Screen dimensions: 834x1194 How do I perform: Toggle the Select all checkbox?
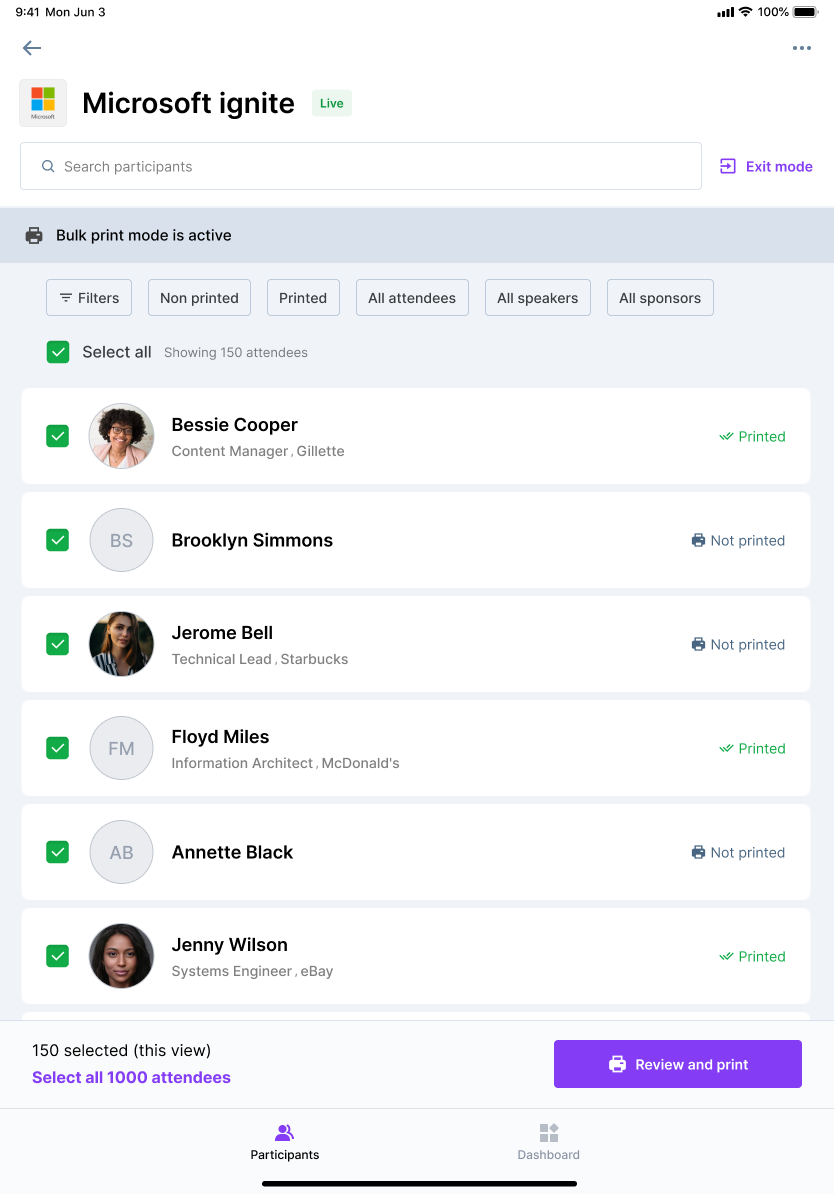pos(58,352)
